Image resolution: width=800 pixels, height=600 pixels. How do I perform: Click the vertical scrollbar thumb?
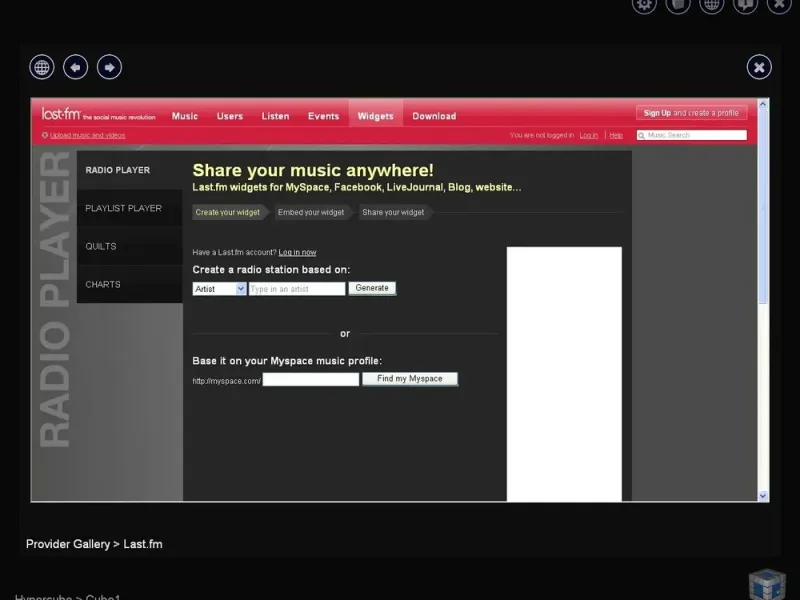click(763, 207)
